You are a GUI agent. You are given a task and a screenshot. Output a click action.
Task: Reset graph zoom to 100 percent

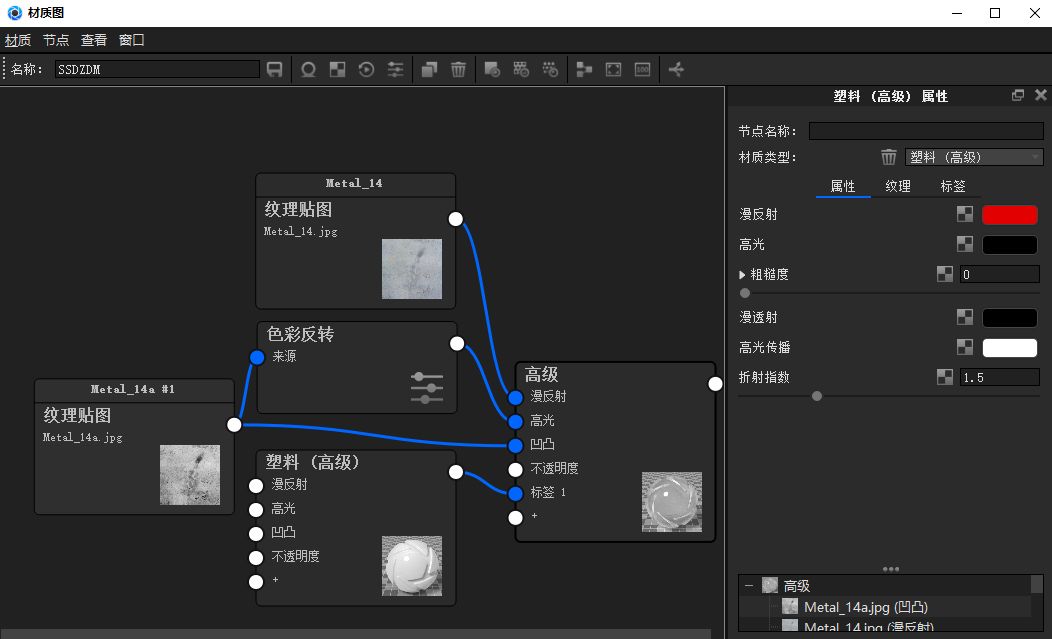click(642, 69)
